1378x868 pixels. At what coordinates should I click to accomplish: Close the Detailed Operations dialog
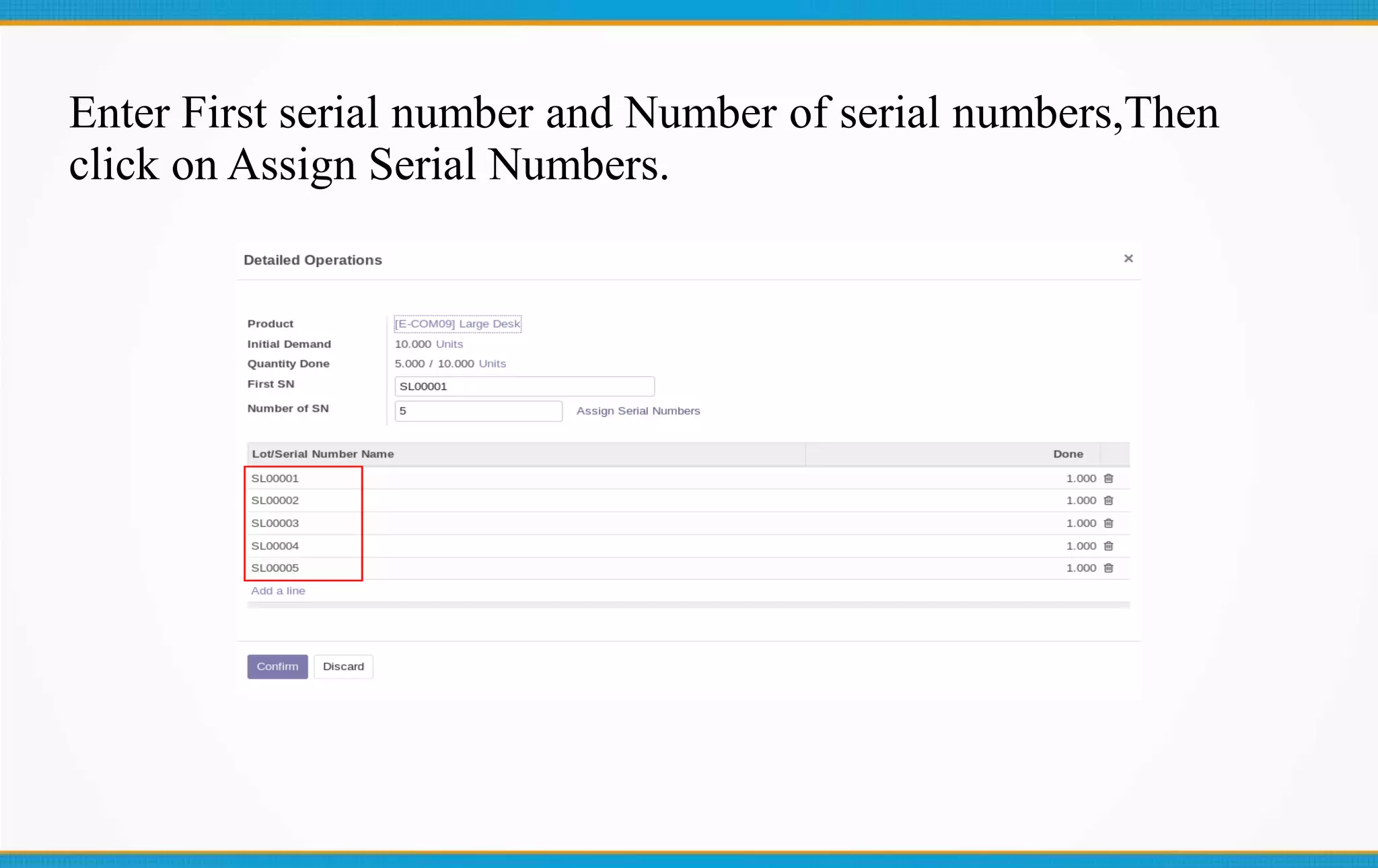click(x=1128, y=258)
